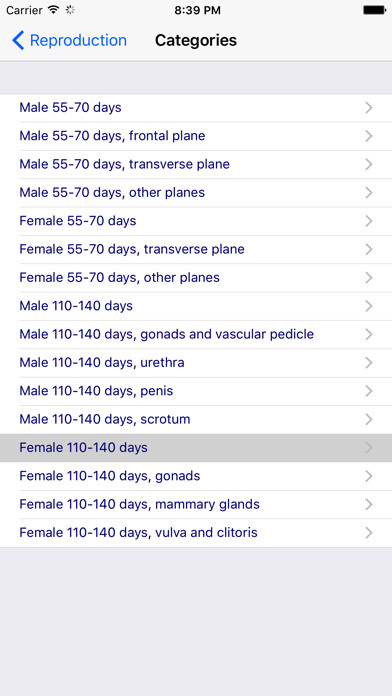The width and height of the screenshot is (392, 696).
Task: Open Male 55-70 days, transverse plane
Action: point(196,164)
